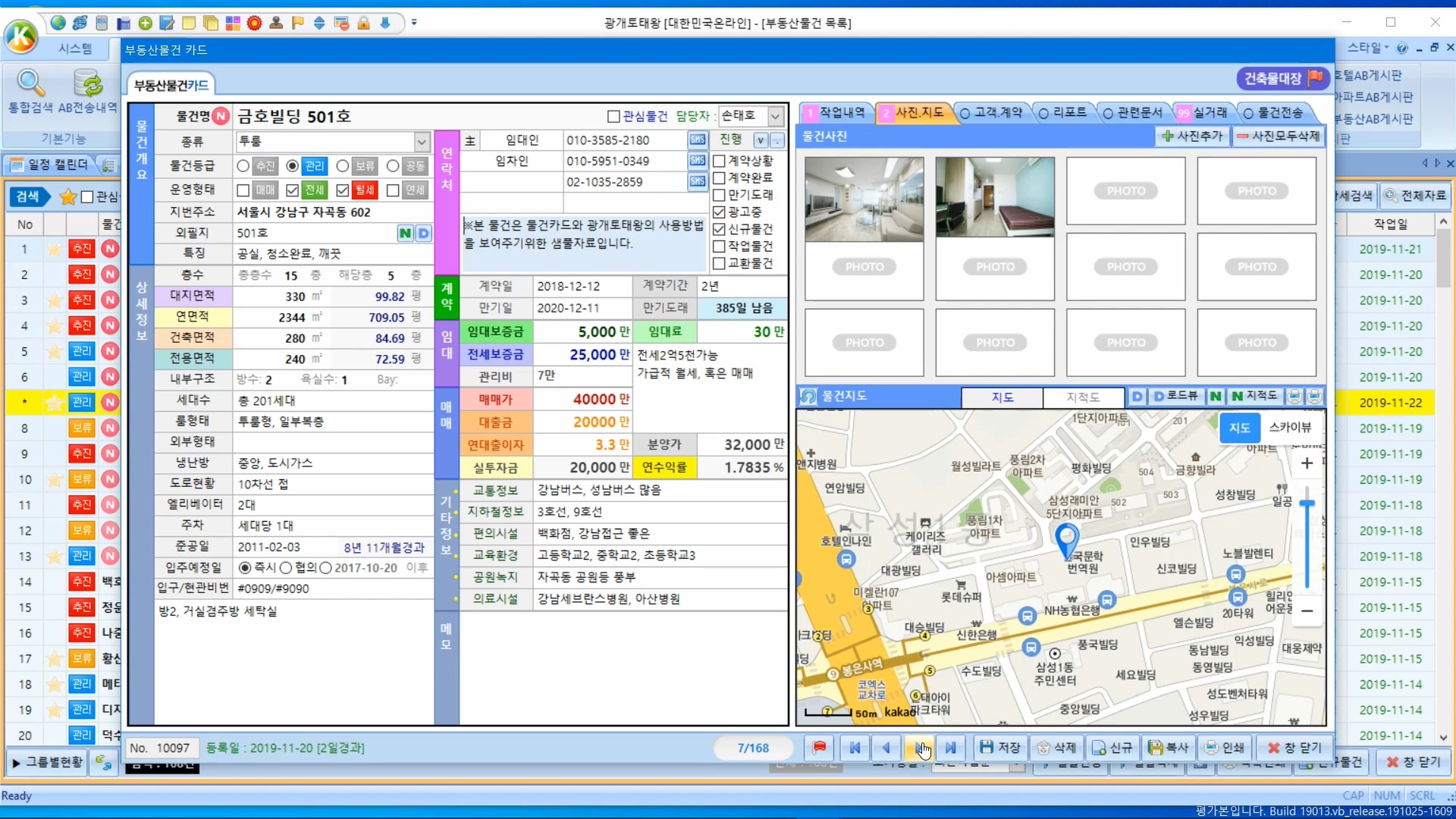The width and height of the screenshot is (1456, 819).
Task: Click the 물건지도 refresh icon
Action: pyautogui.click(x=808, y=397)
